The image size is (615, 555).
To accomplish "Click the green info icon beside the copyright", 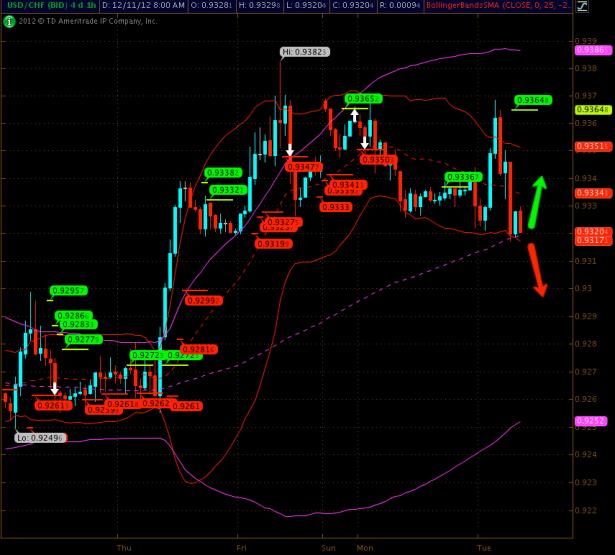I will pos(9,22).
